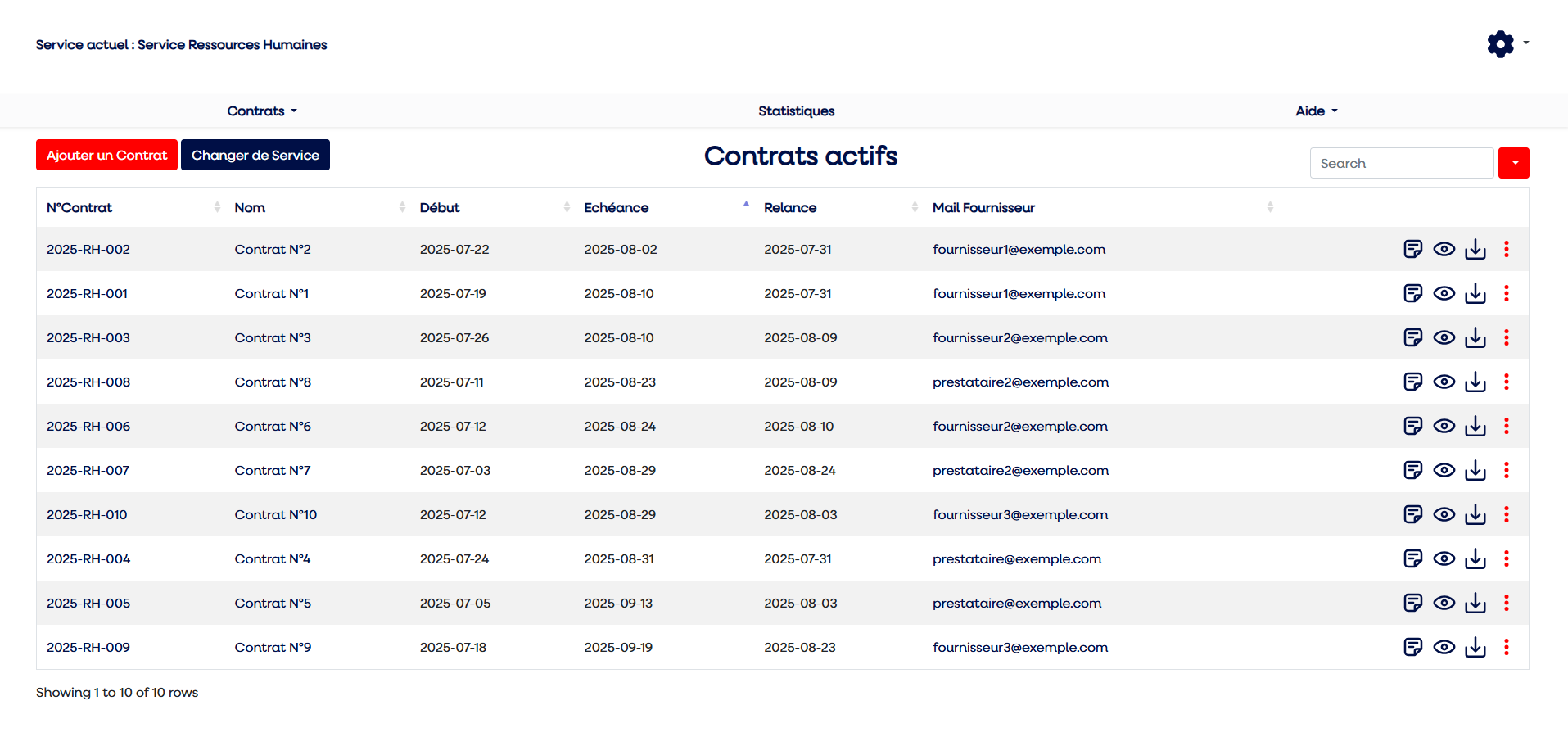
Task: Open notes for contract 2025-RH-004
Action: click(1413, 558)
